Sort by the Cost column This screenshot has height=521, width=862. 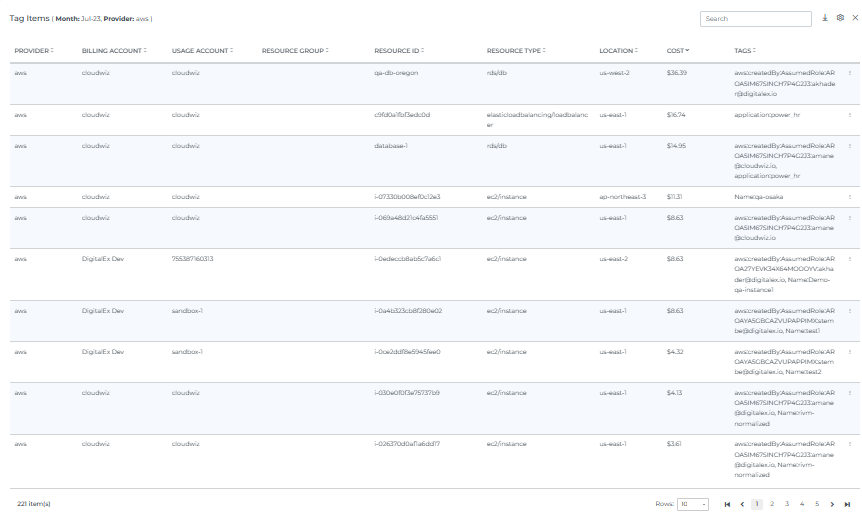click(x=677, y=50)
